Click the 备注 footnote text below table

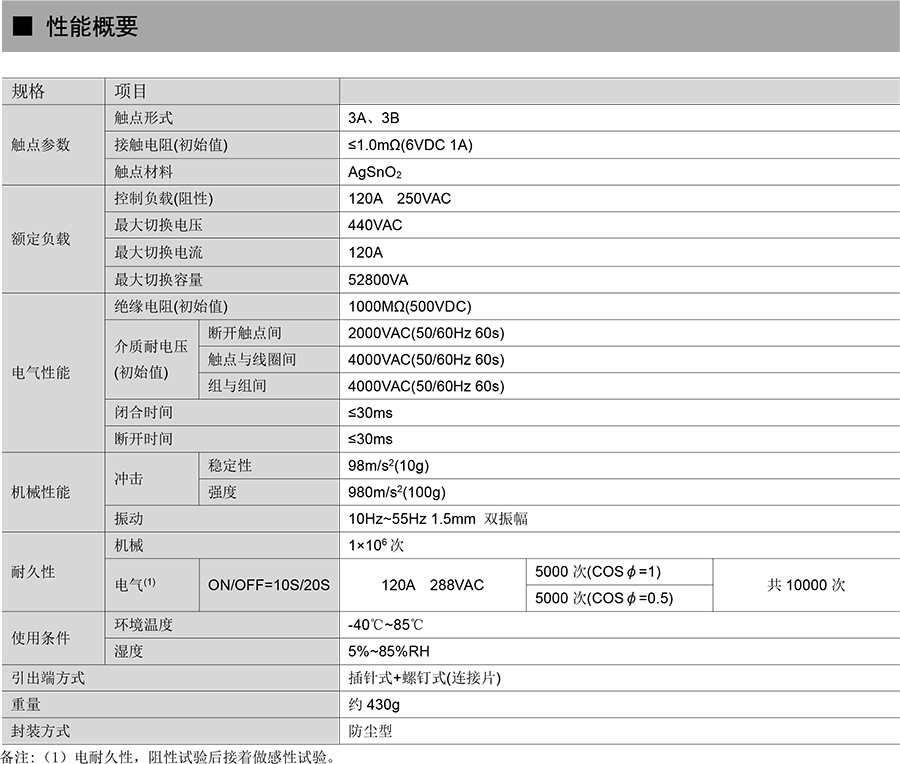[168, 755]
